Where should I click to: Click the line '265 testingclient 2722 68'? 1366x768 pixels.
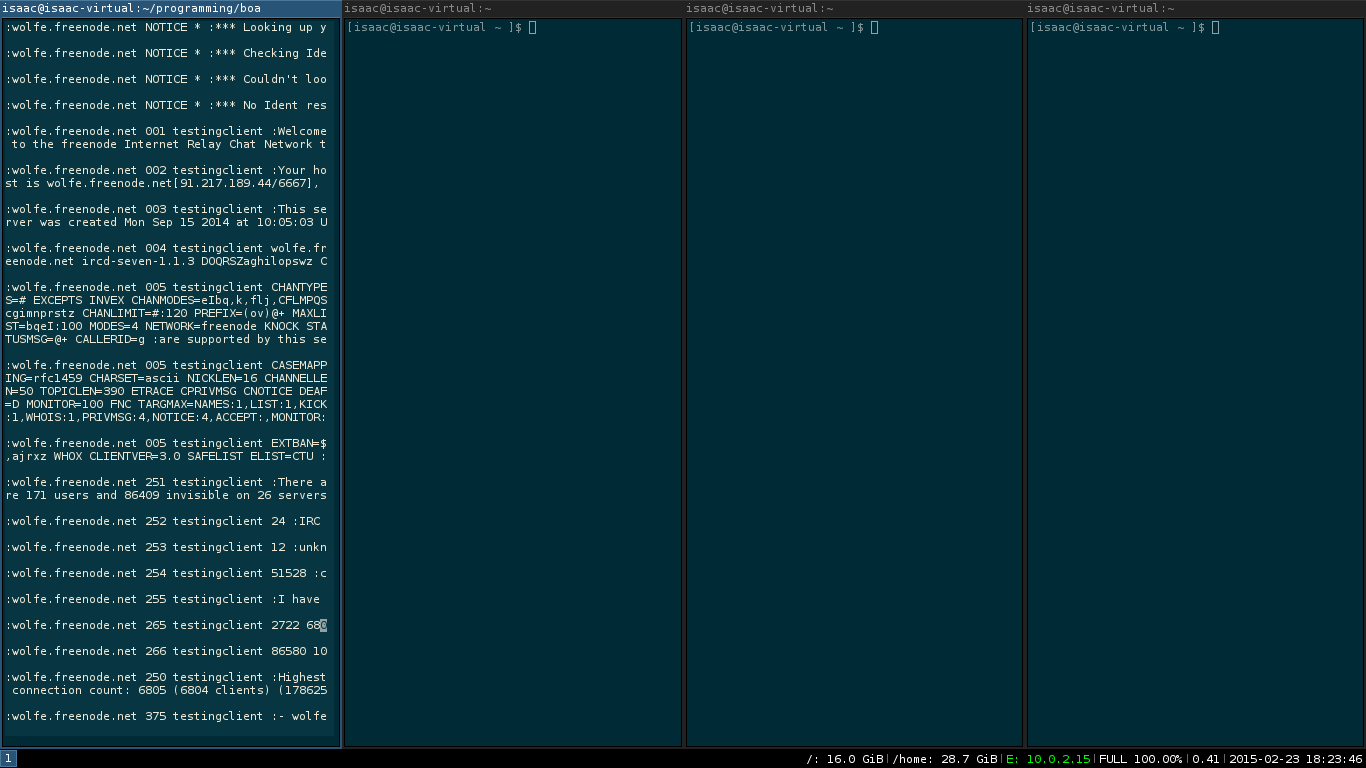click(x=166, y=625)
